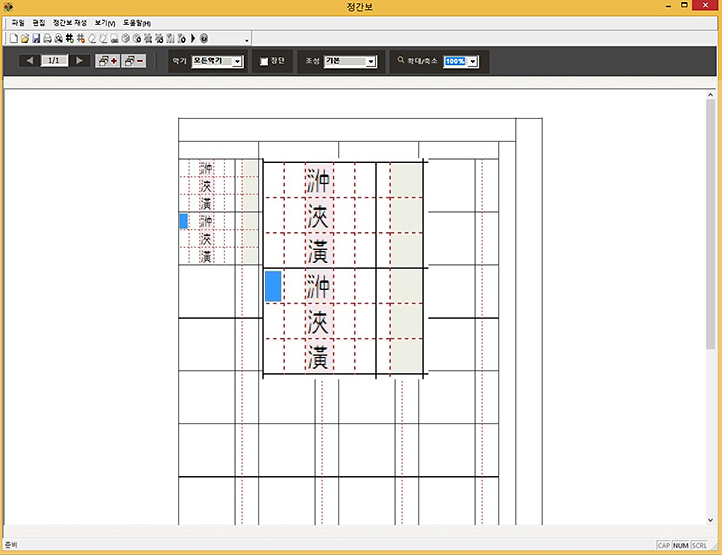Click vertical scrollbar thumb
Viewport: 722px width, 555px height.
710,224
